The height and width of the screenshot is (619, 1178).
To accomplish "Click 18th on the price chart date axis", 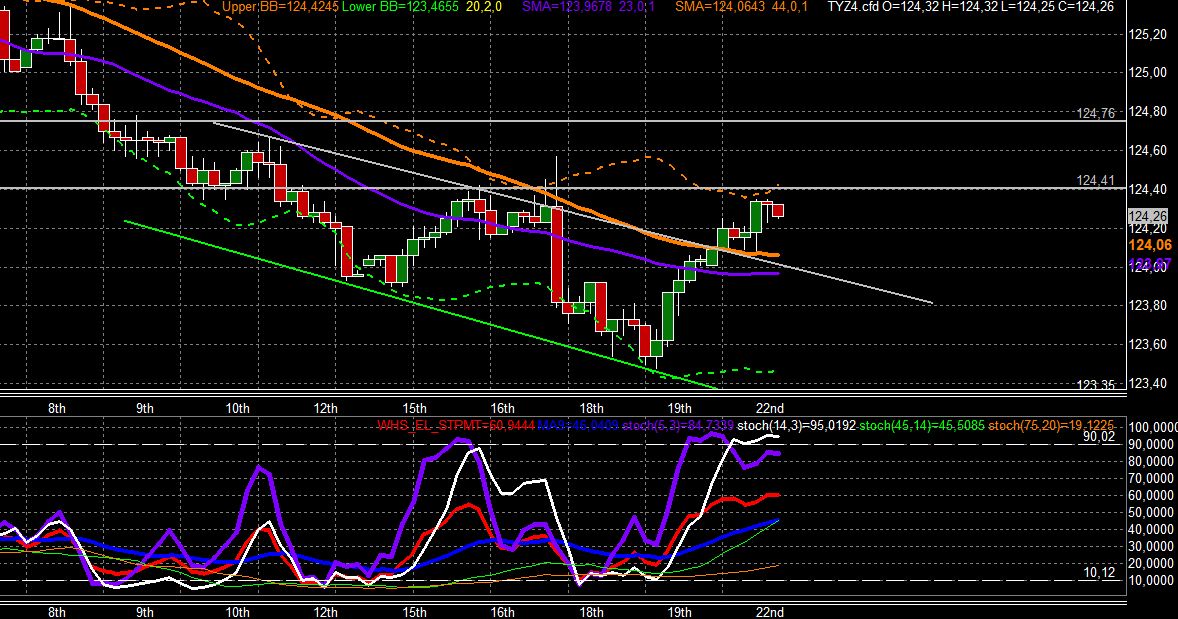I will point(591,409).
